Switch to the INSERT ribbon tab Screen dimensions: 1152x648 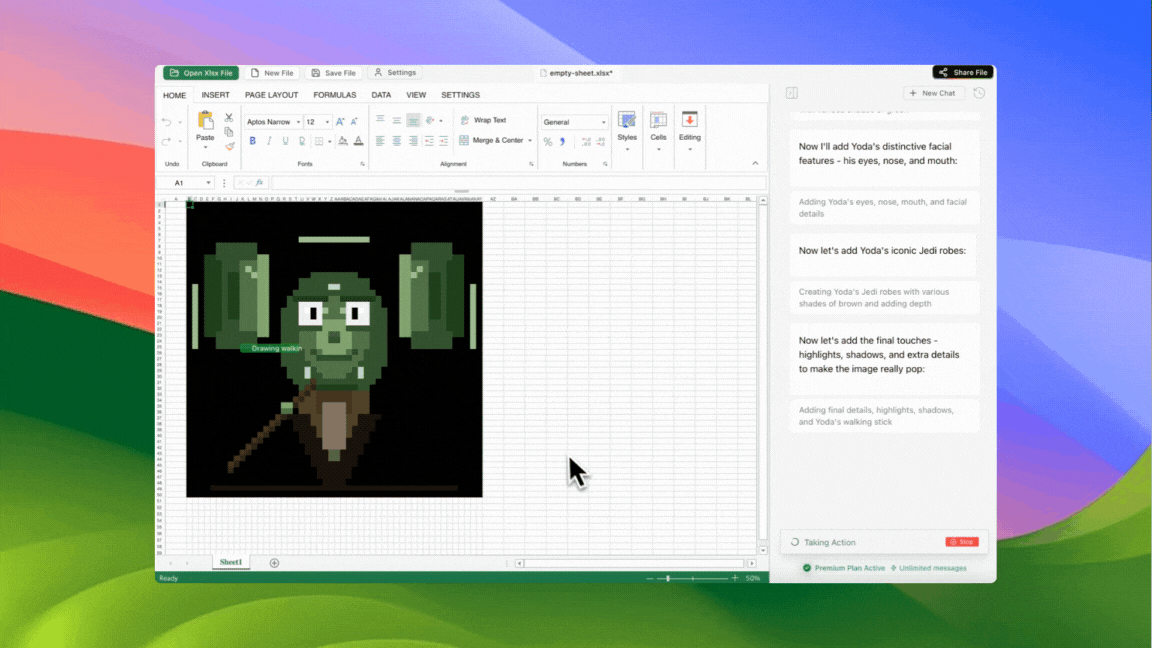pyautogui.click(x=215, y=95)
